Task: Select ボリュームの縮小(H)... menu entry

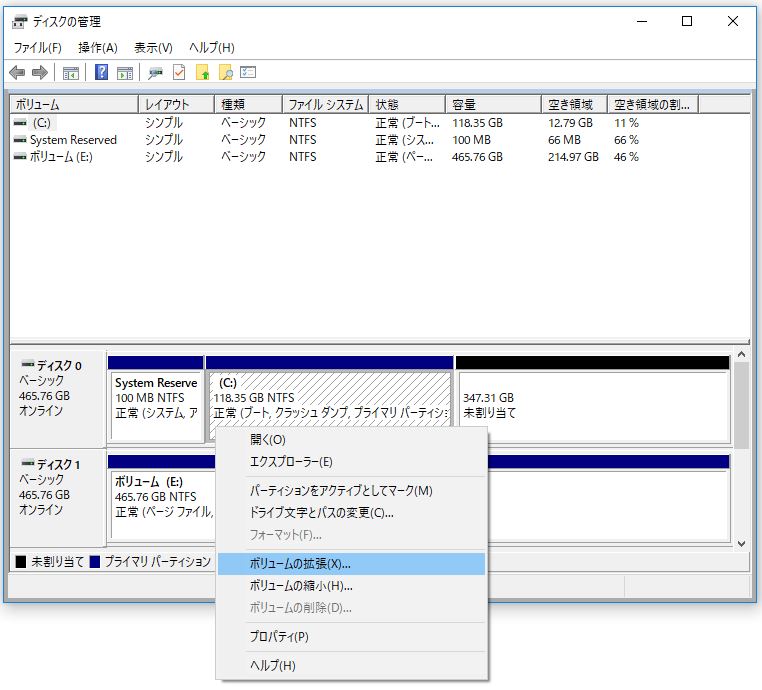Action: 351,586
